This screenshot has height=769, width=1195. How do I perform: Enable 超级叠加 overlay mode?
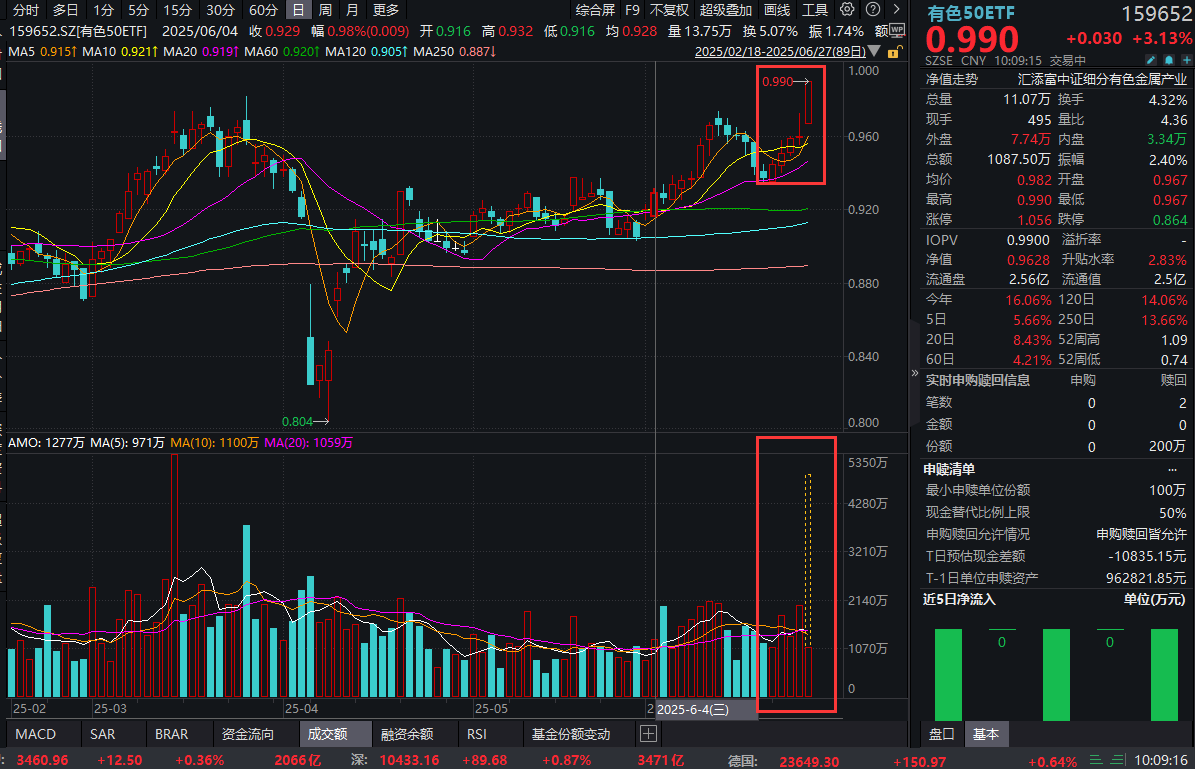point(724,9)
